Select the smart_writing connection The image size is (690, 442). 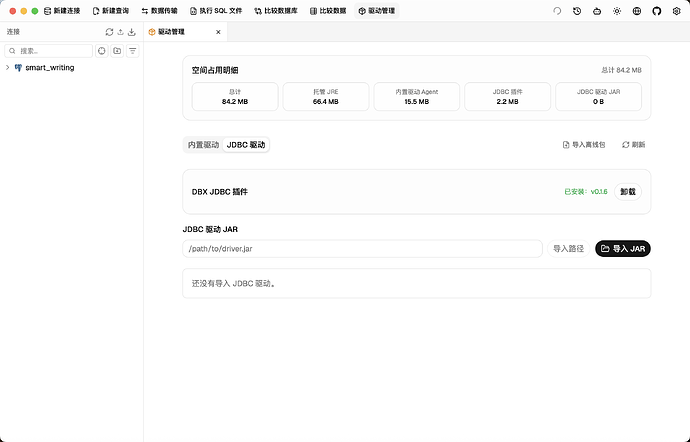(x=50, y=67)
